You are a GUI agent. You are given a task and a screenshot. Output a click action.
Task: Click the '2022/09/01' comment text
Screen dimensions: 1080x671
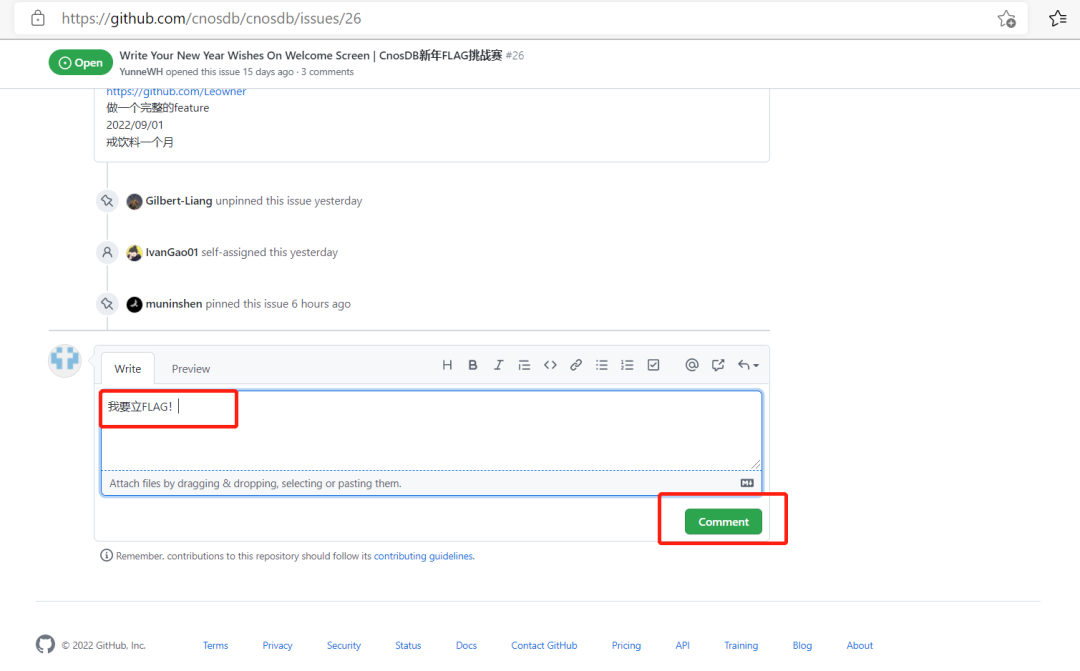pos(135,125)
